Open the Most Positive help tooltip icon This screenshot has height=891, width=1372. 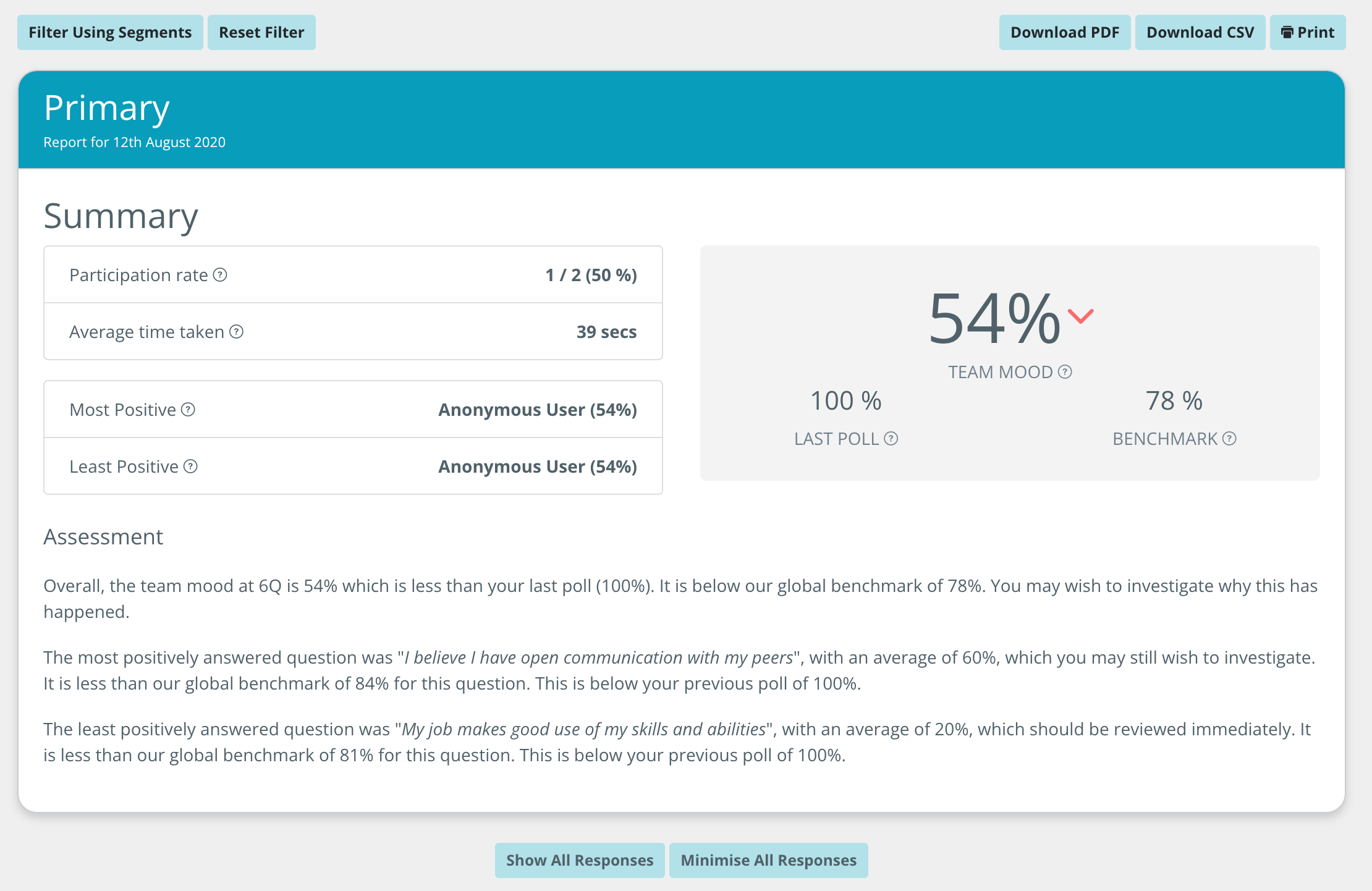pos(188,410)
